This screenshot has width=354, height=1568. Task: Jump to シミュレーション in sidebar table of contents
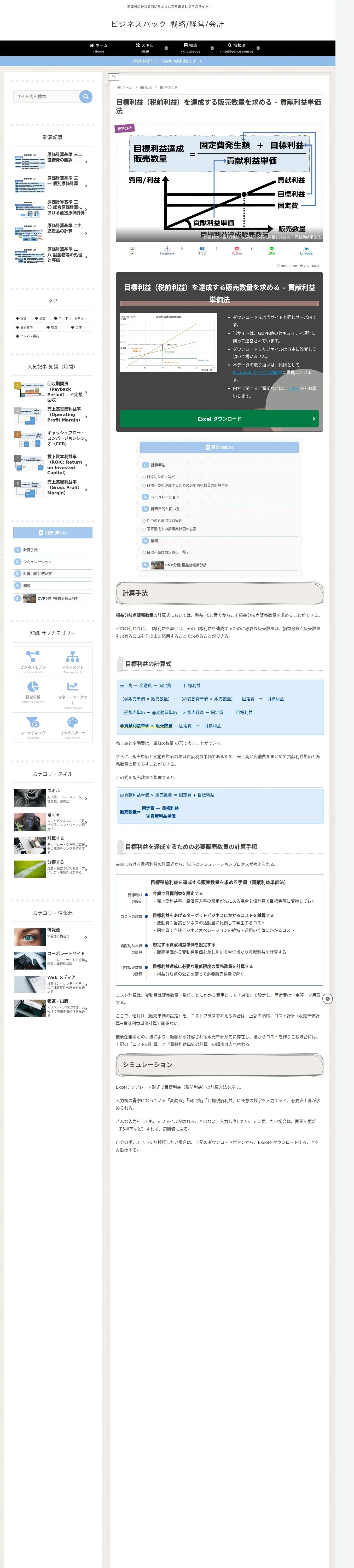click(37, 562)
